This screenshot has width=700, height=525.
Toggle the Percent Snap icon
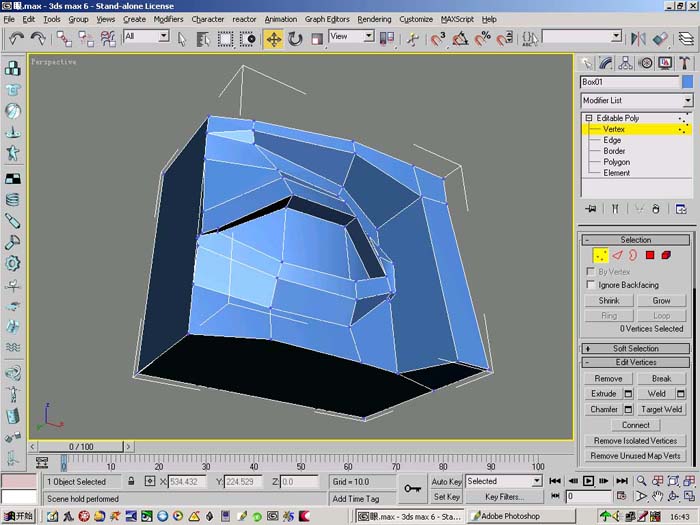pyautogui.click(x=483, y=39)
